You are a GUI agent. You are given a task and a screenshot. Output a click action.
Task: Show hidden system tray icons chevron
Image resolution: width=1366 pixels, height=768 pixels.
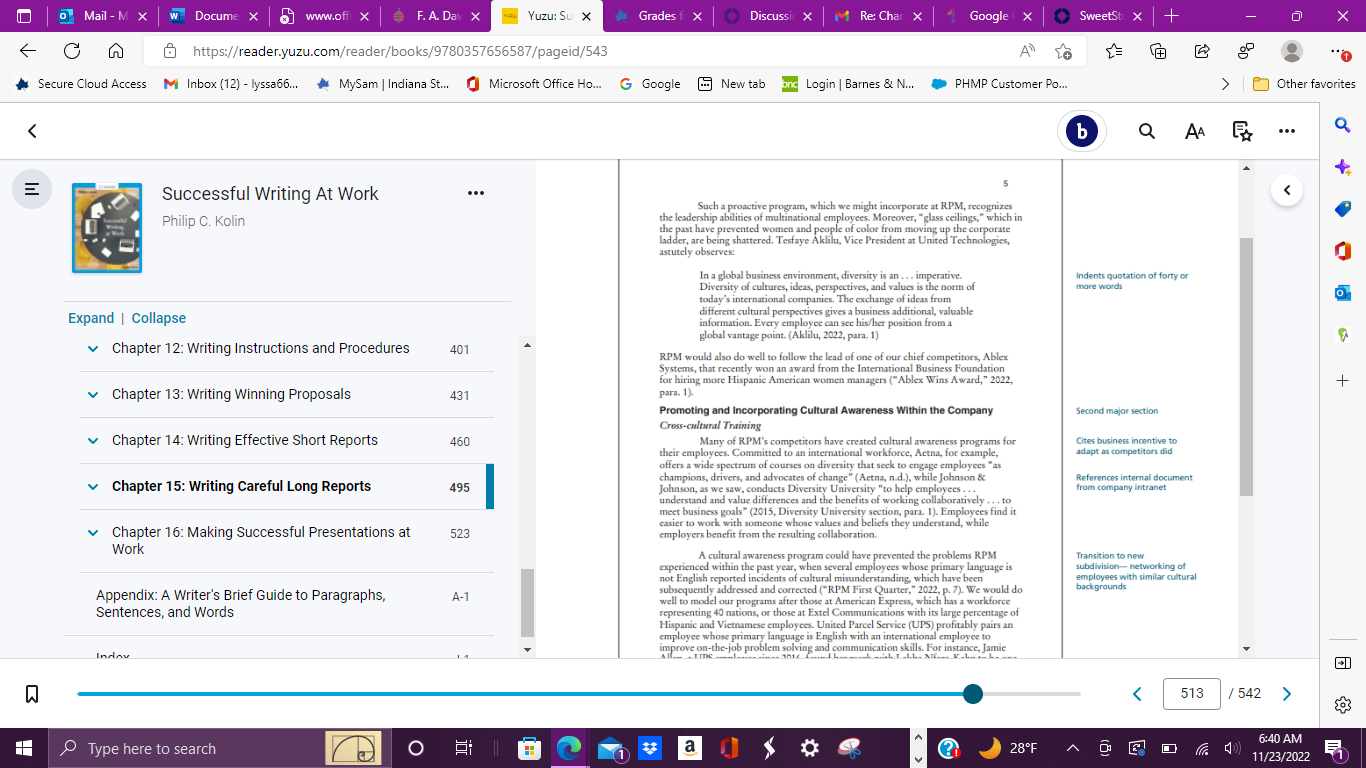1073,748
